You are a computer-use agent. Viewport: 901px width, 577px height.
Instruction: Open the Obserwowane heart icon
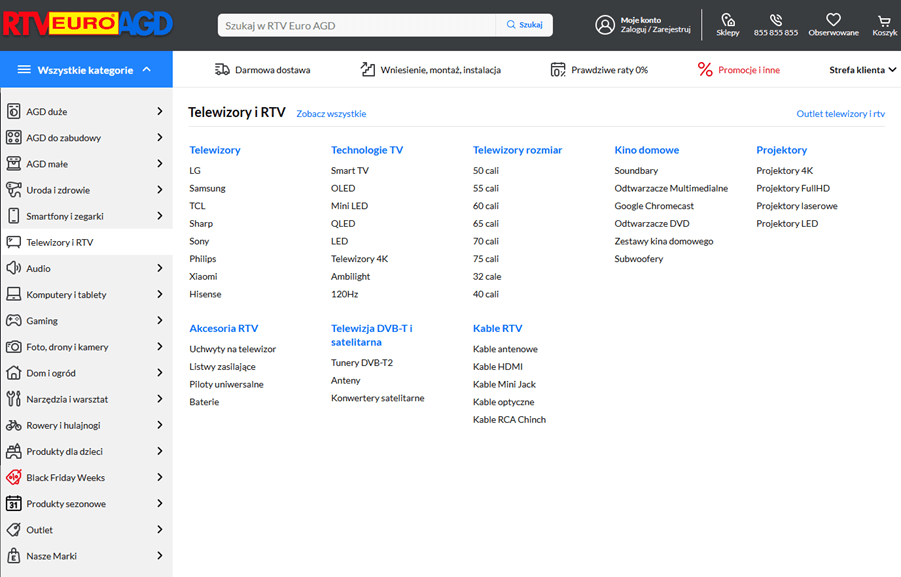[x=833, y=20]
